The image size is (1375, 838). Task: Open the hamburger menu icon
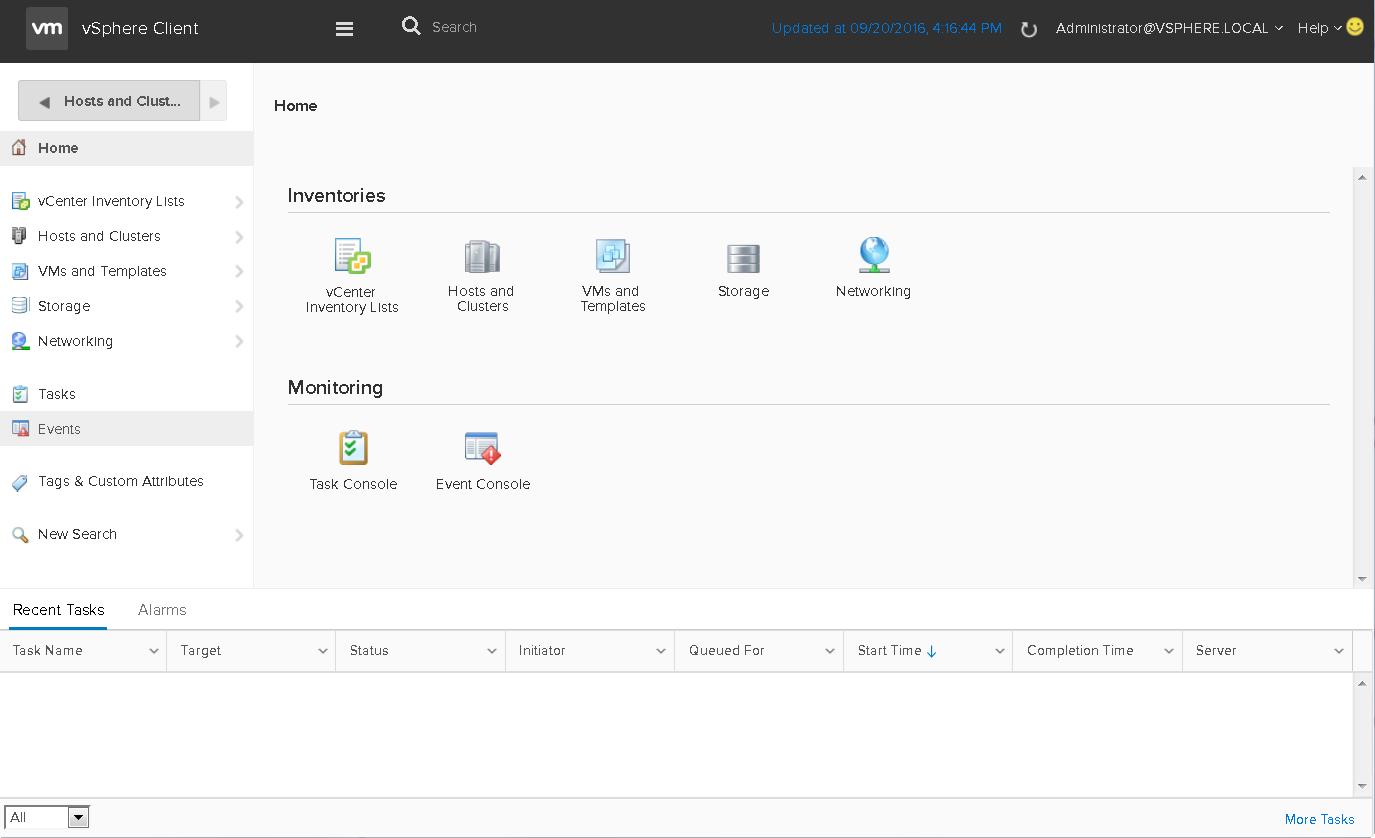tap(345, 29)
